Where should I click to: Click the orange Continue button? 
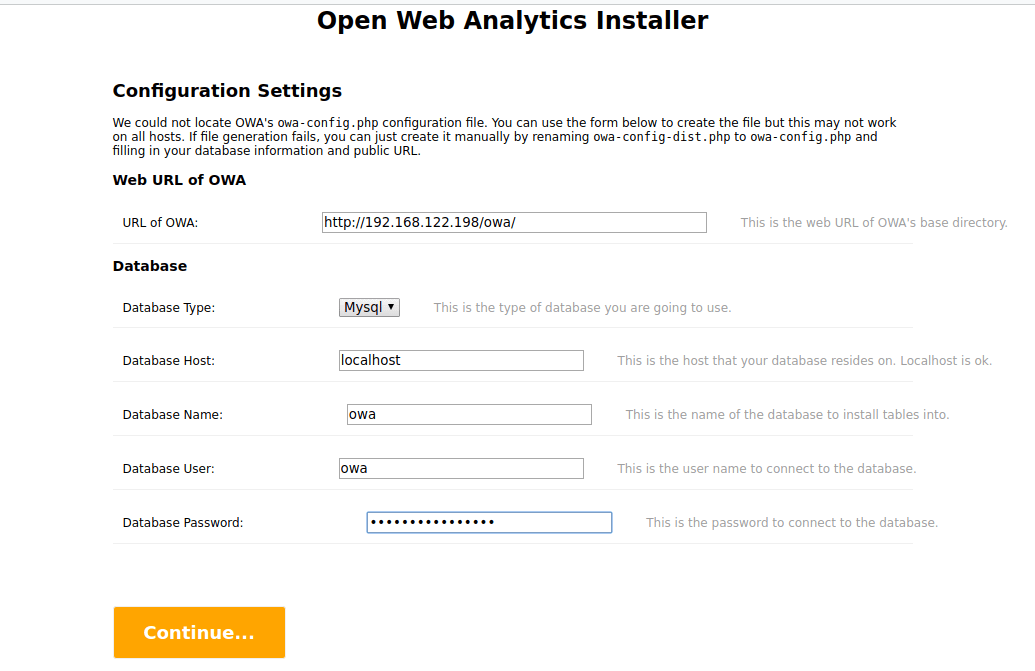point(199,632)
